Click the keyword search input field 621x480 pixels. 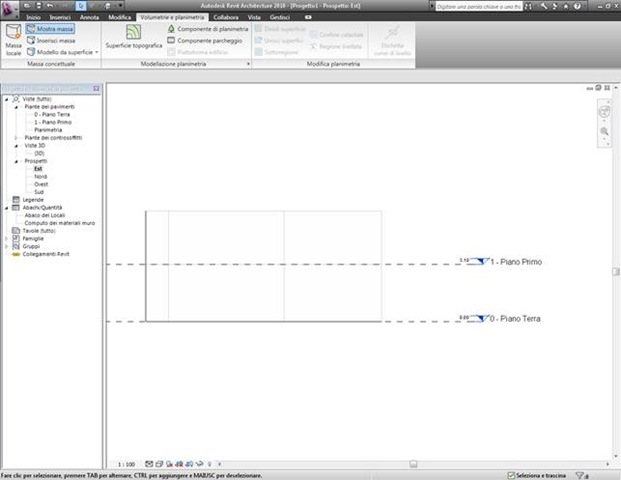[478, 6]
